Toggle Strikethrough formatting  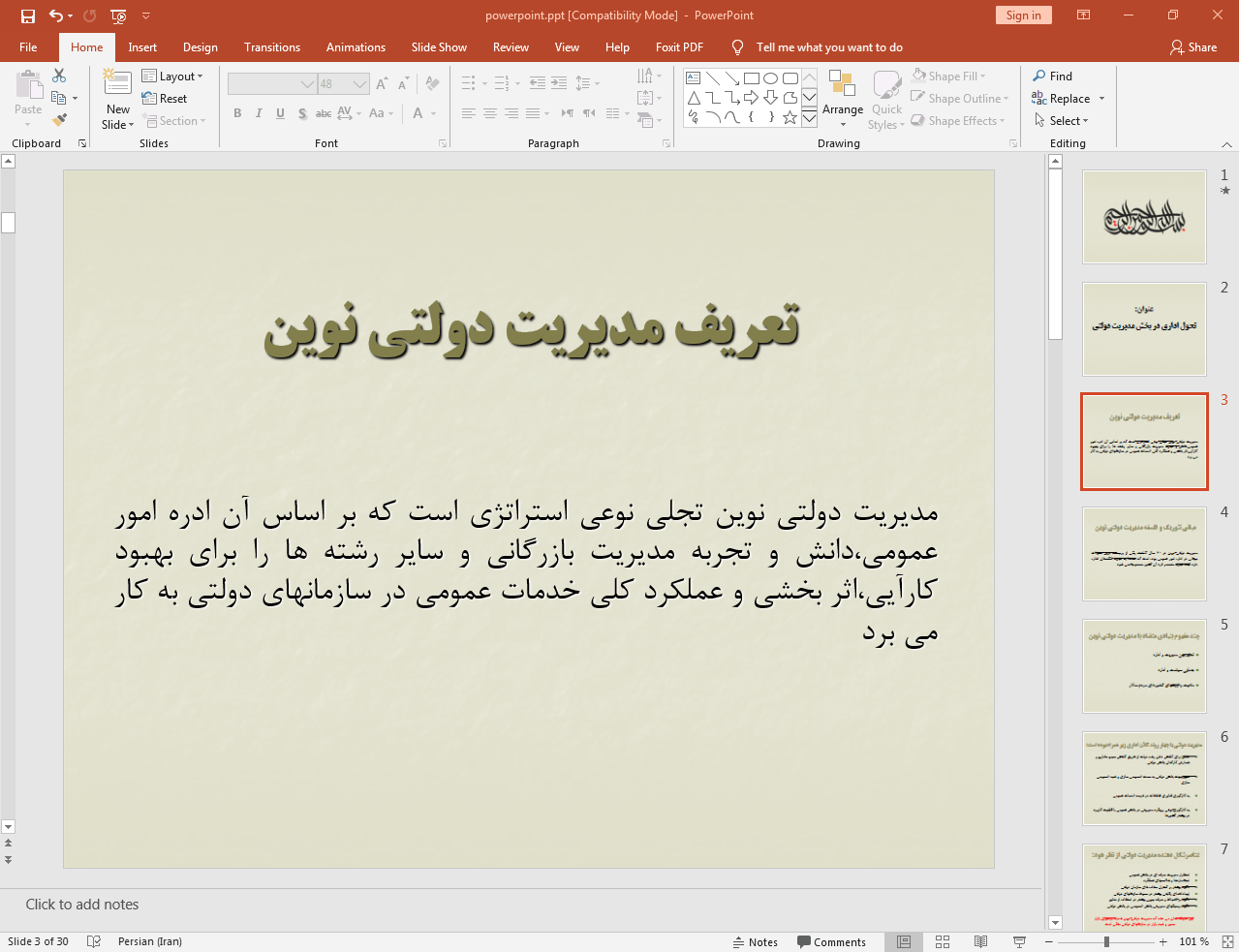[x=324, y=113]
